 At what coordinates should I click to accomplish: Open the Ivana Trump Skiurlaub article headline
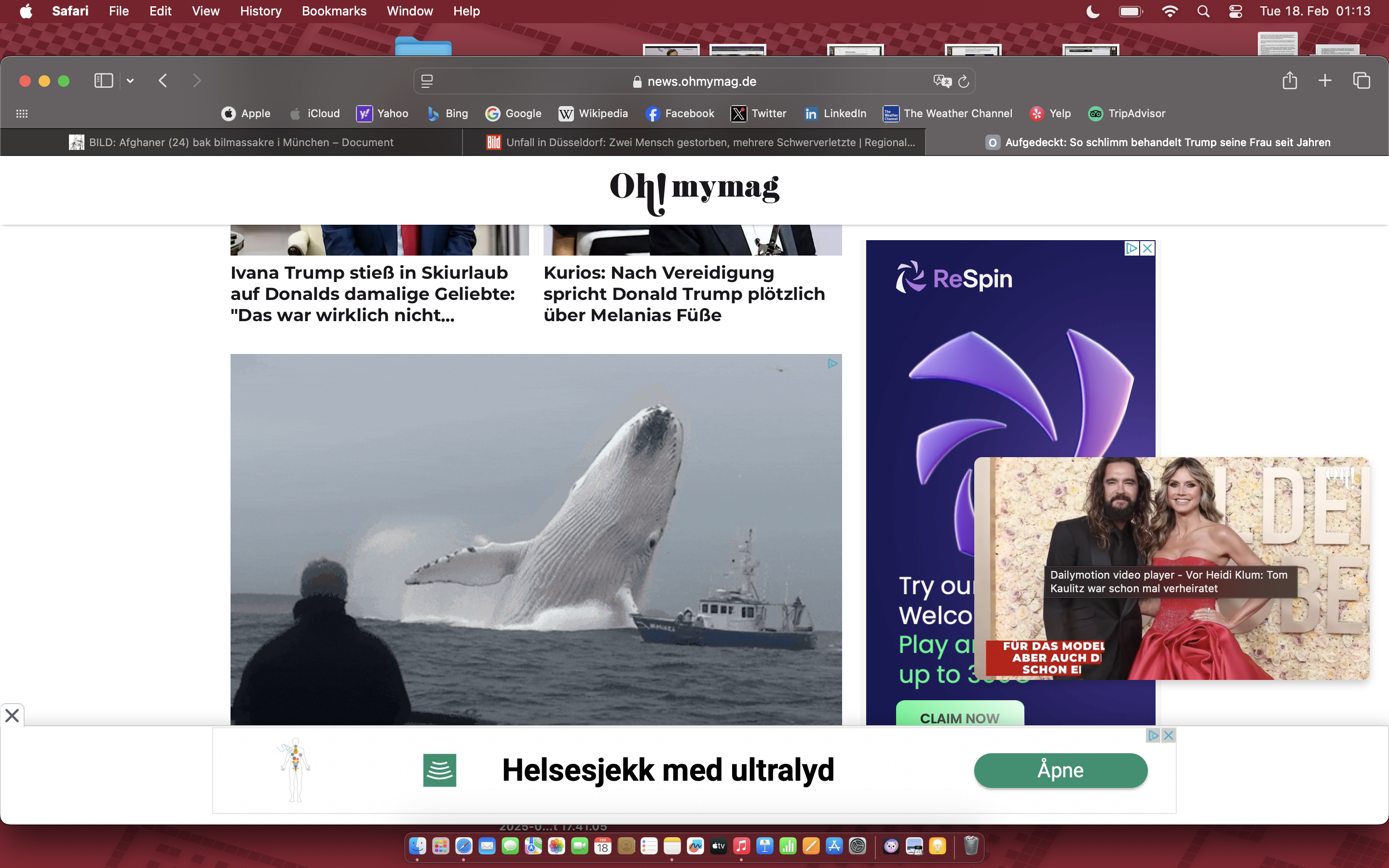(372, 293)
